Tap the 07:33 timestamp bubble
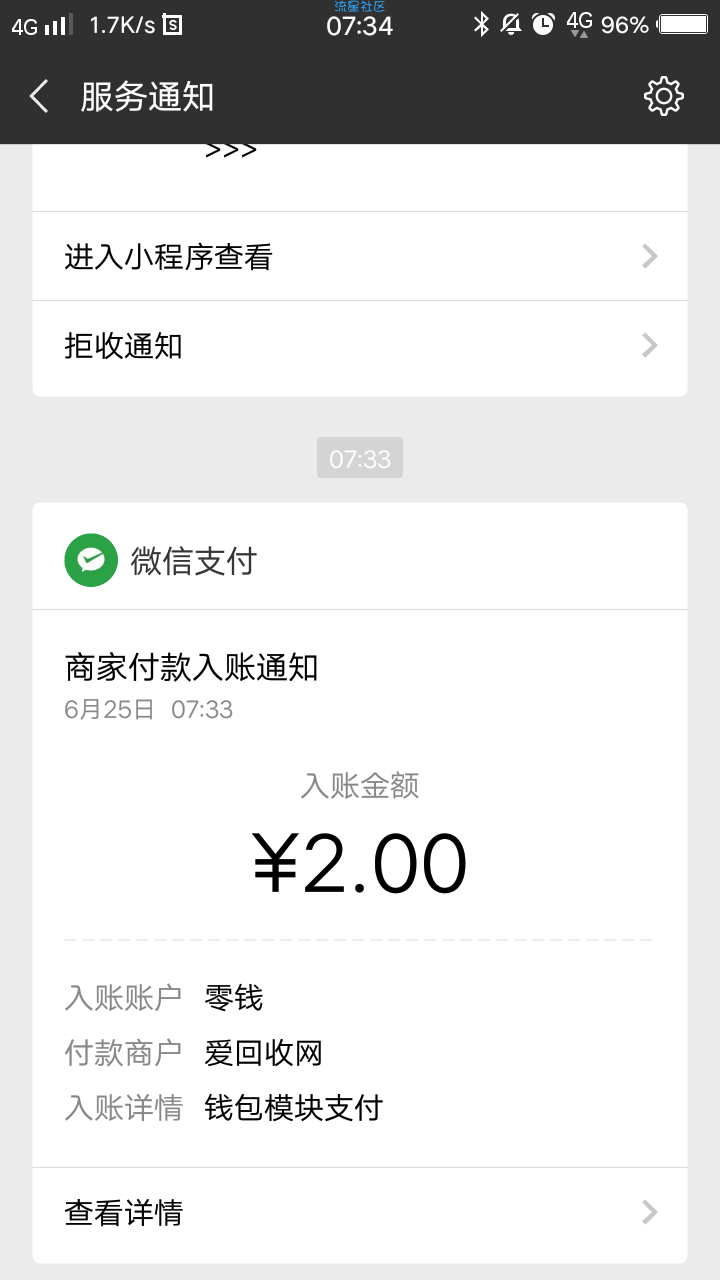 click(360, 459)
